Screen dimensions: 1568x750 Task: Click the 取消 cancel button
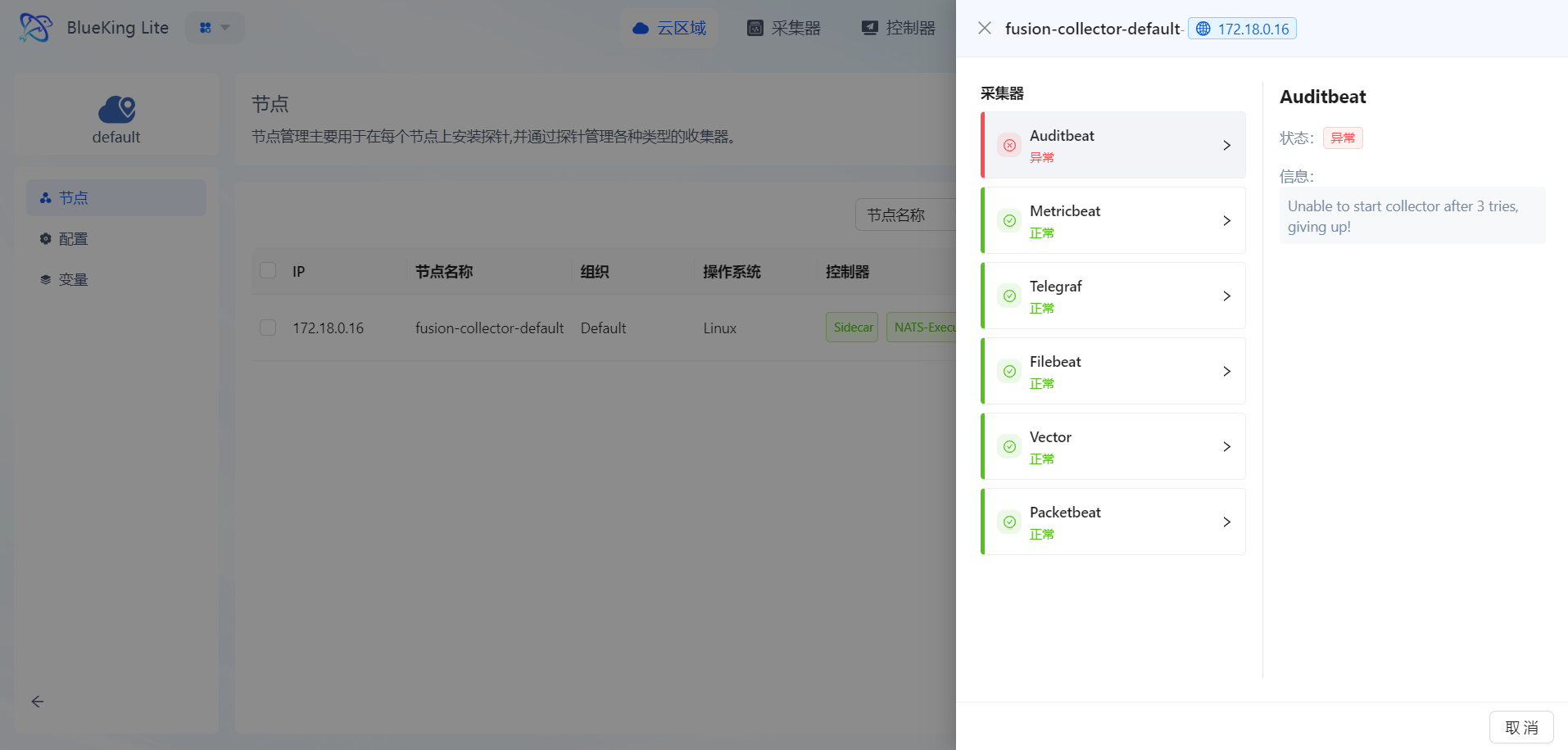tap(1521, 727)
